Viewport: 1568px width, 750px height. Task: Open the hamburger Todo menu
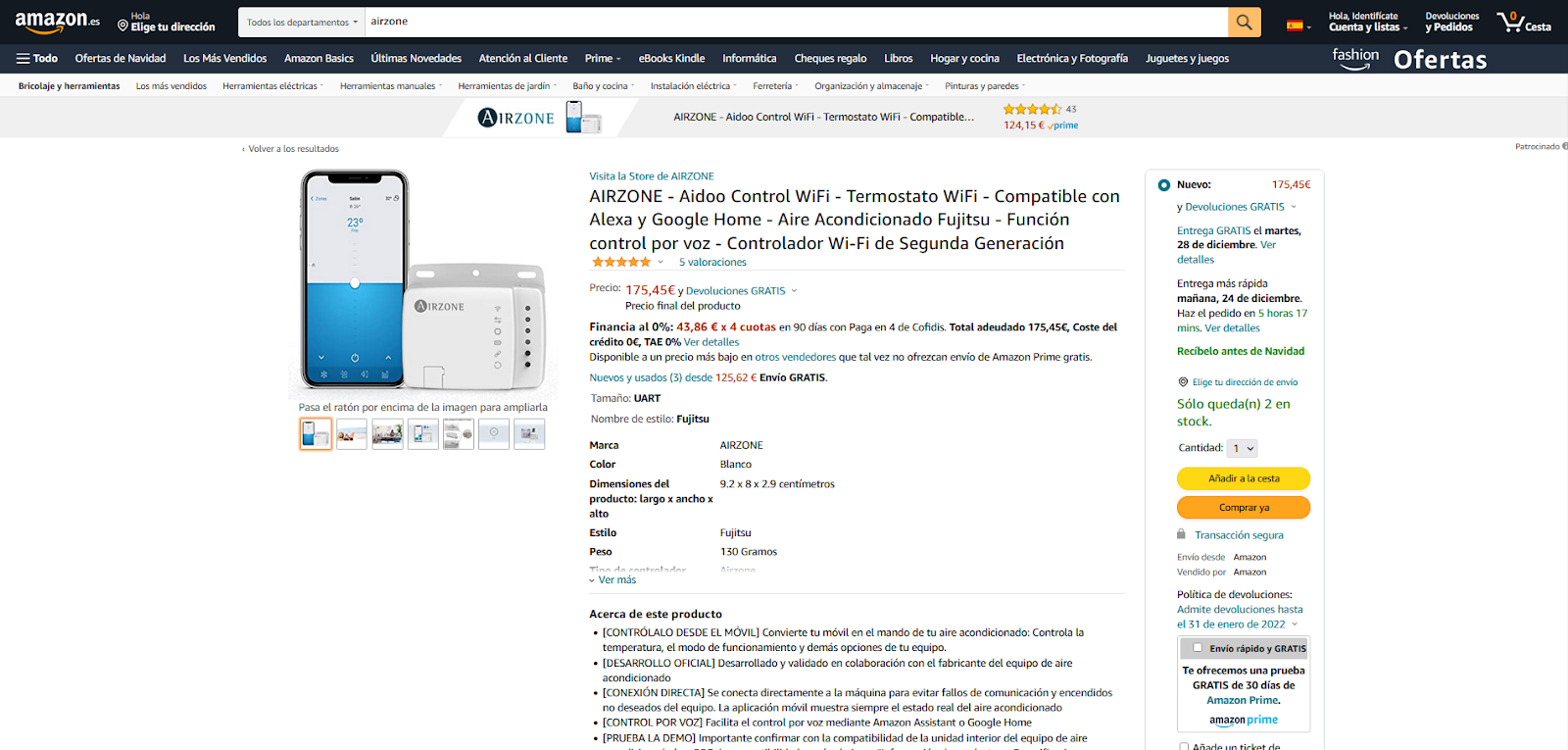tap(37, 59)
